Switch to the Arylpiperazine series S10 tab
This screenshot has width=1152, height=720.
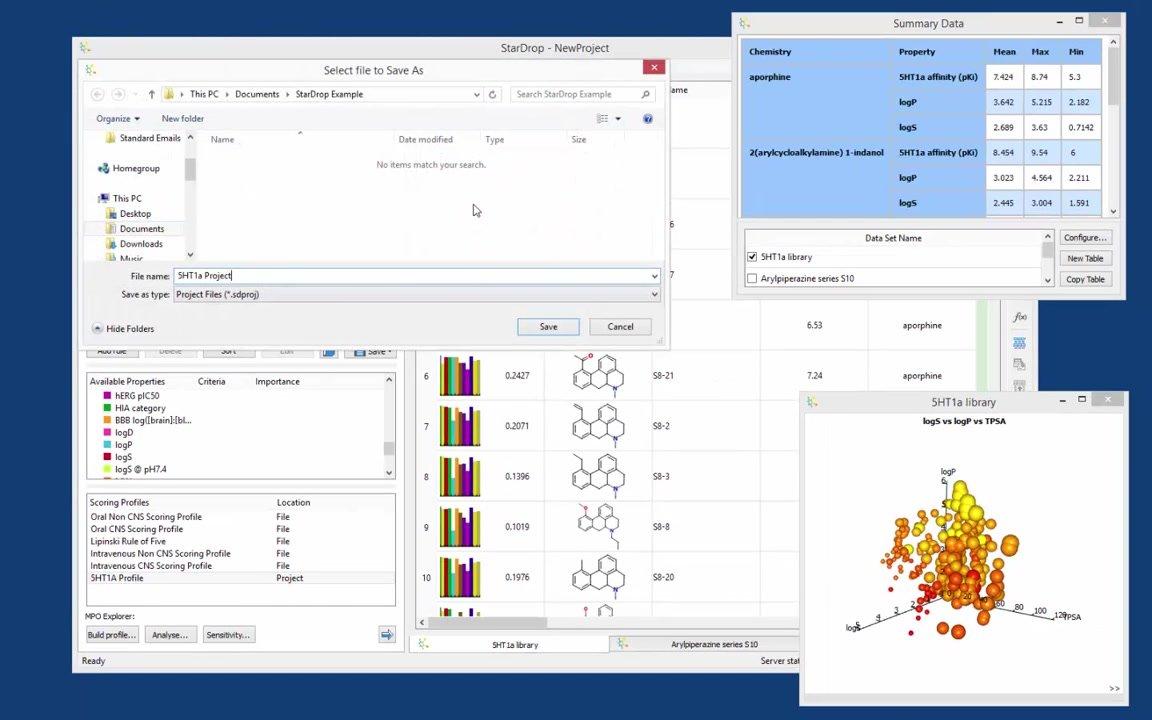coord(713,645)
